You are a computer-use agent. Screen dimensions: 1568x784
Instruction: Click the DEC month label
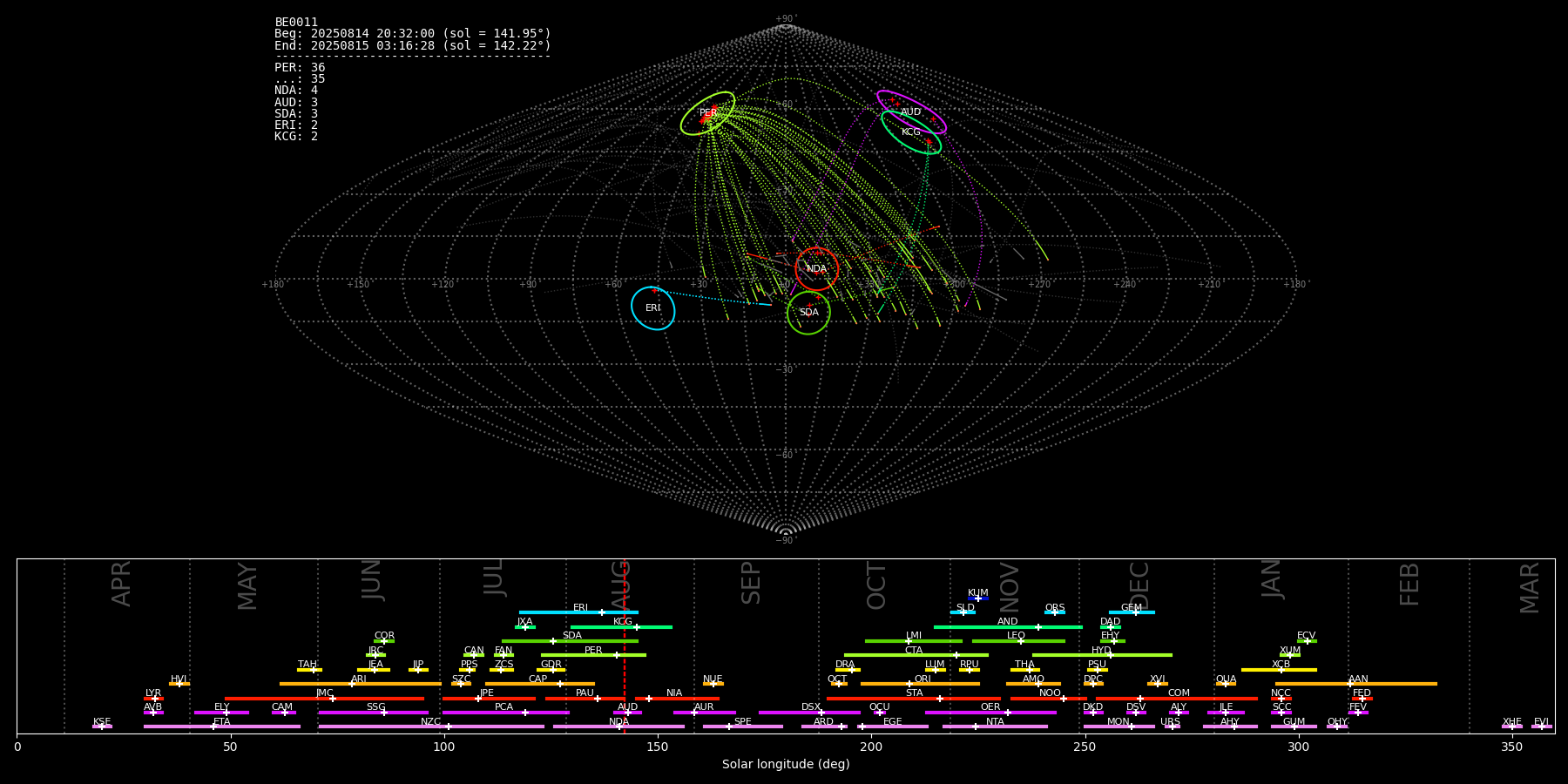1139,585
